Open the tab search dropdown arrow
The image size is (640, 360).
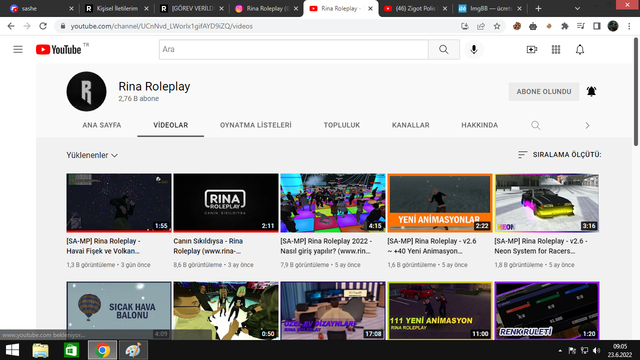click(577, 9)
